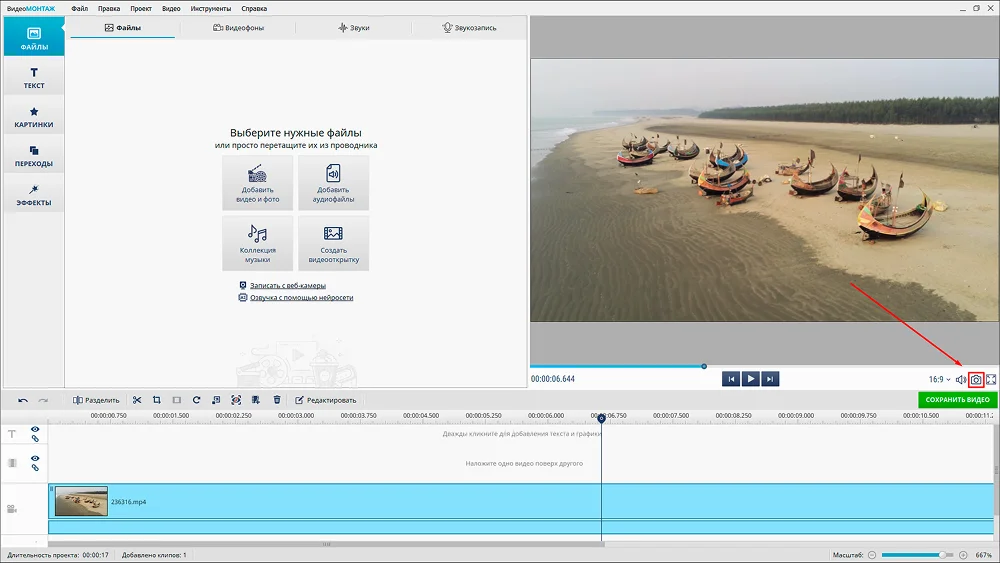Open the Файл menu
The width and height of the screenshot is (1000, 563).
[80, 8]
